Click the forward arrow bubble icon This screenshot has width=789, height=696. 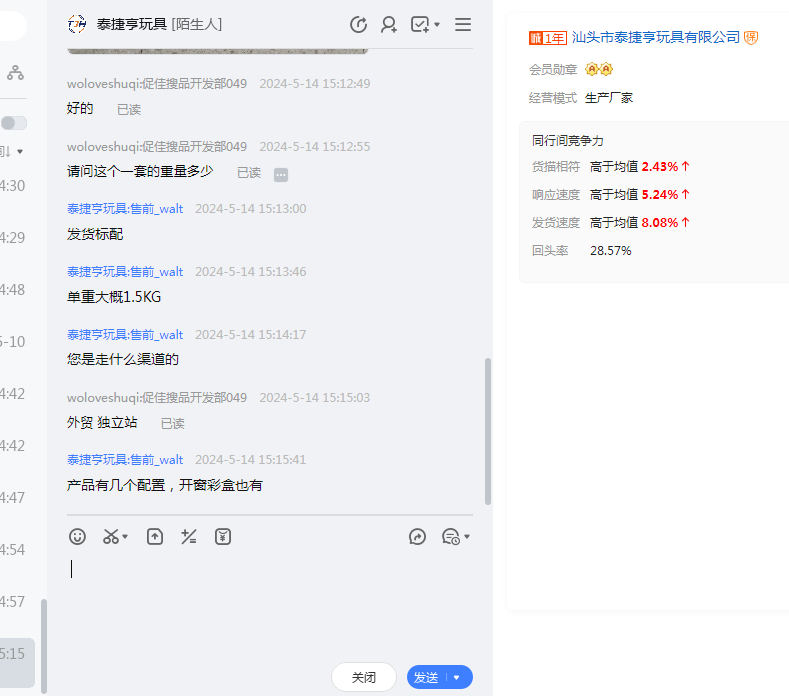[418, 537]
